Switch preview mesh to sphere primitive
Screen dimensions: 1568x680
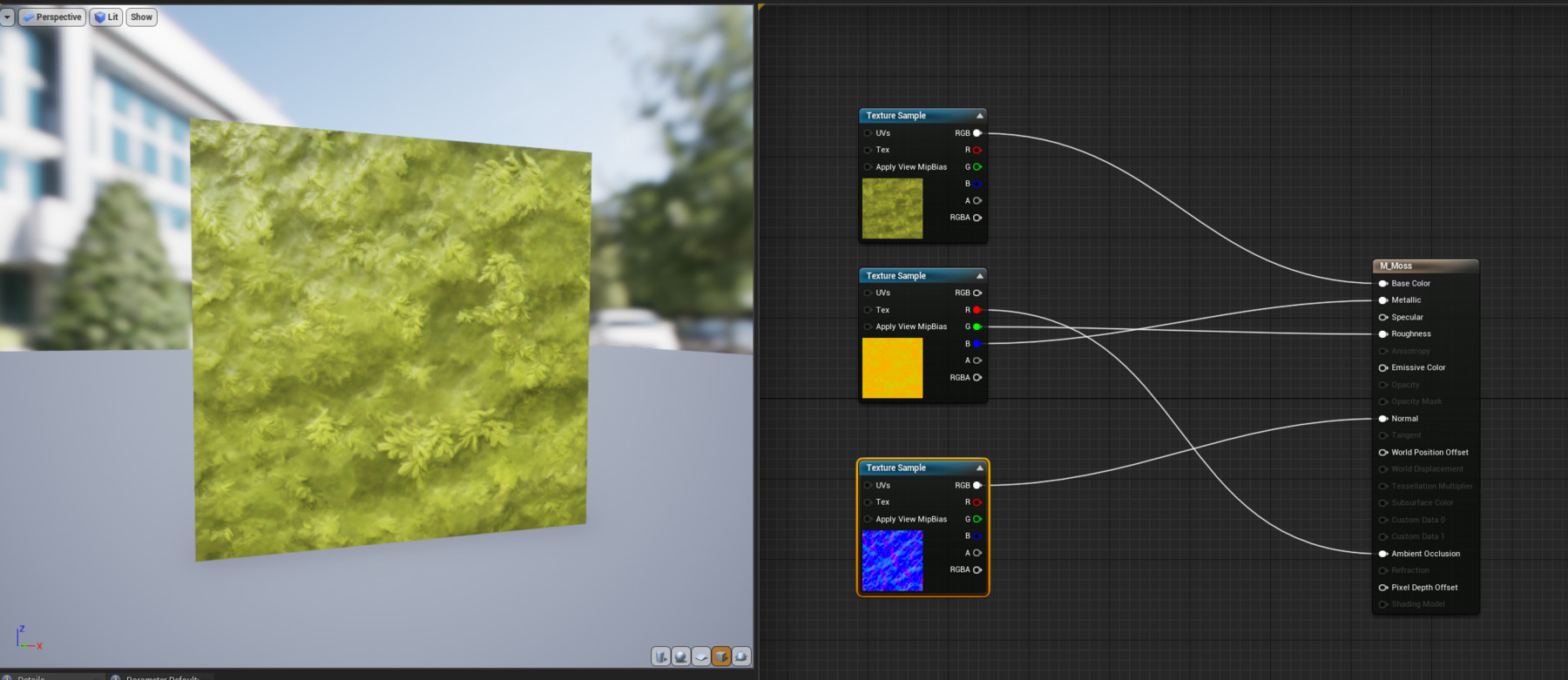coord(681,656)
